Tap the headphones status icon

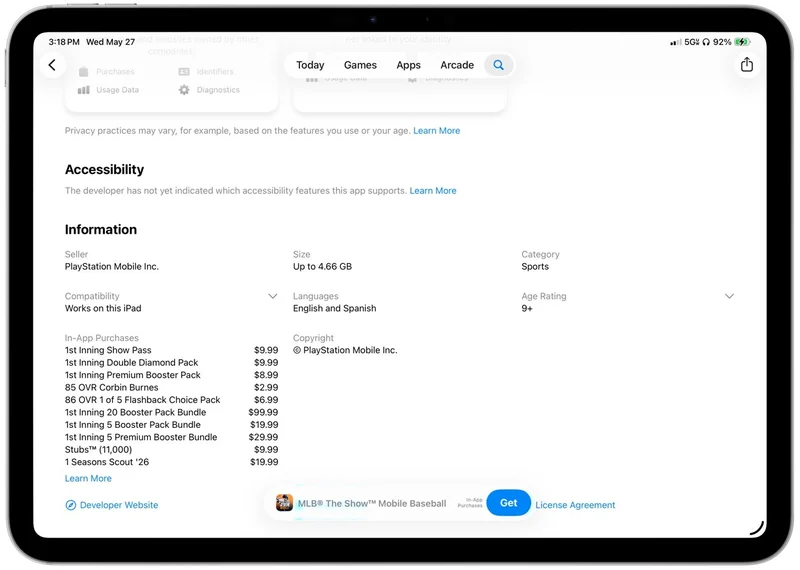(706, 42)
